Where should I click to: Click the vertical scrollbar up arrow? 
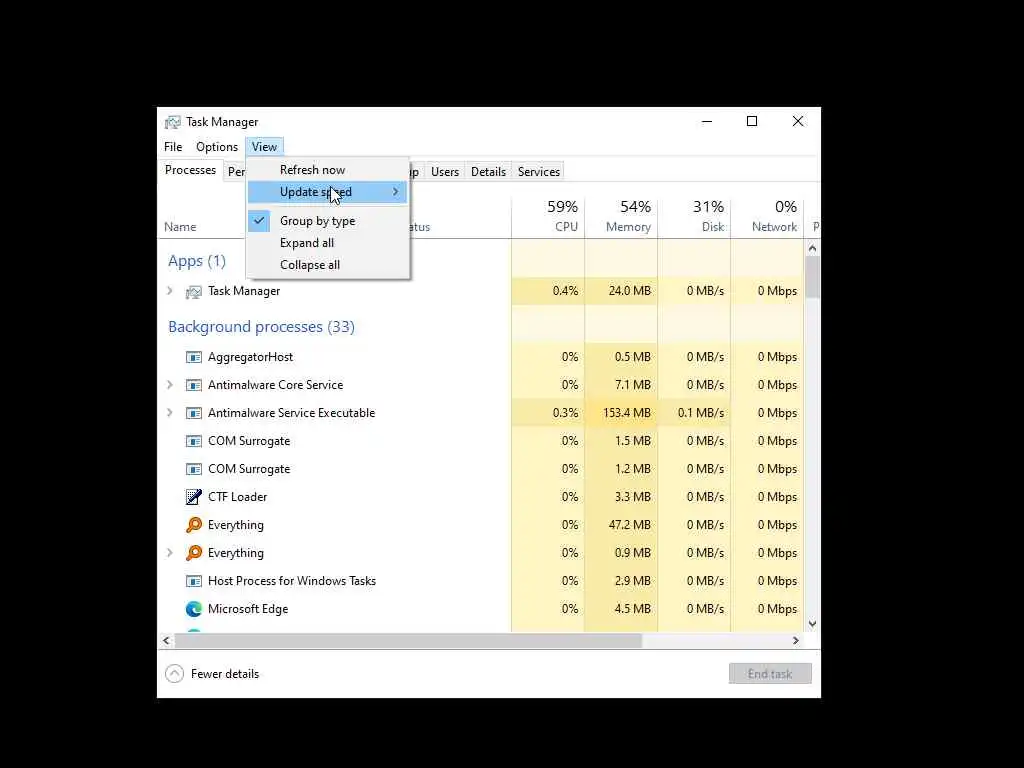coord(812,248)
